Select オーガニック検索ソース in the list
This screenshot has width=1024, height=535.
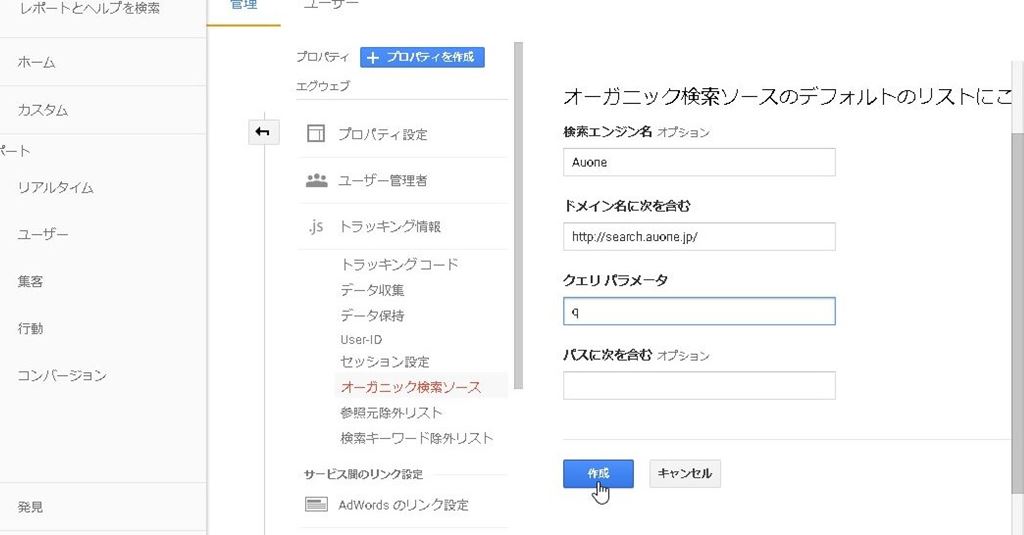(410, 387)
